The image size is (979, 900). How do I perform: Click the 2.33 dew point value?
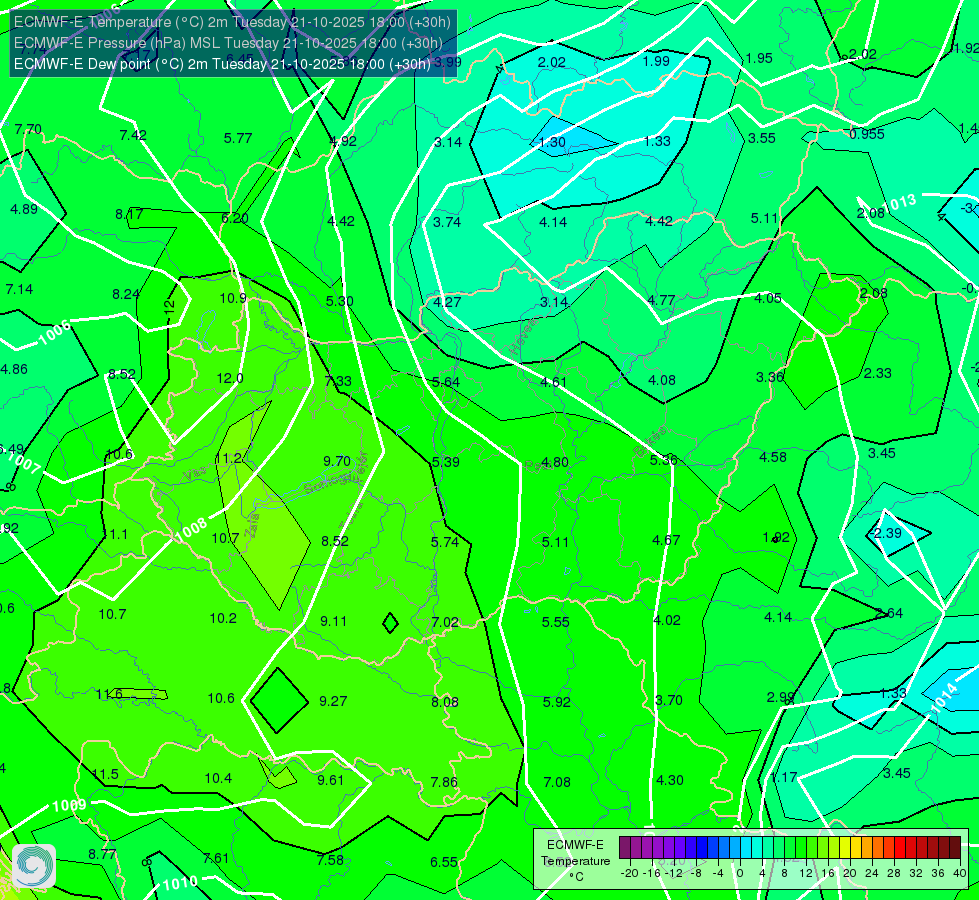coord(877,373)
